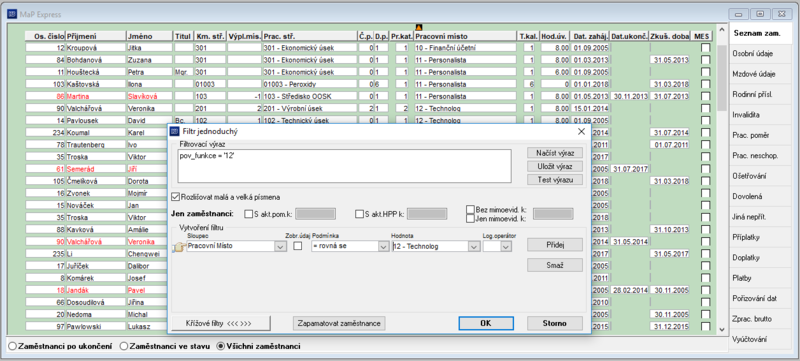
Task: Click the Křížové filtry button
Action: coord(221,323)
